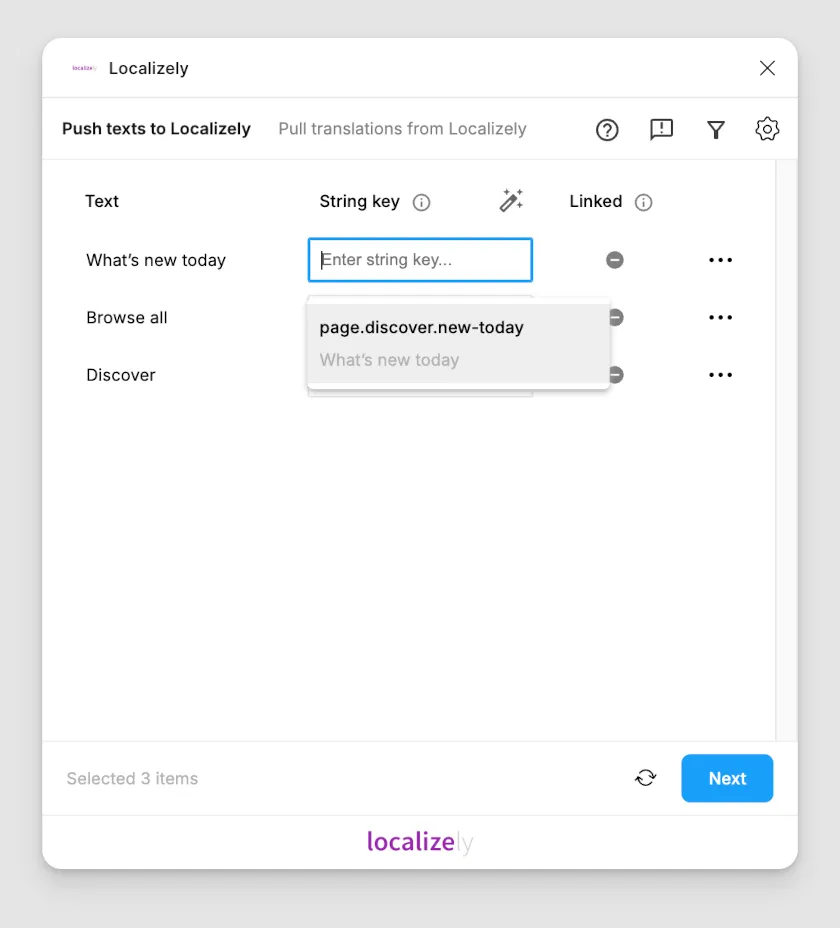Click the Localizely logo in title bar
The width and height of the screenshot is (840, 928).
tap(84, 68)
